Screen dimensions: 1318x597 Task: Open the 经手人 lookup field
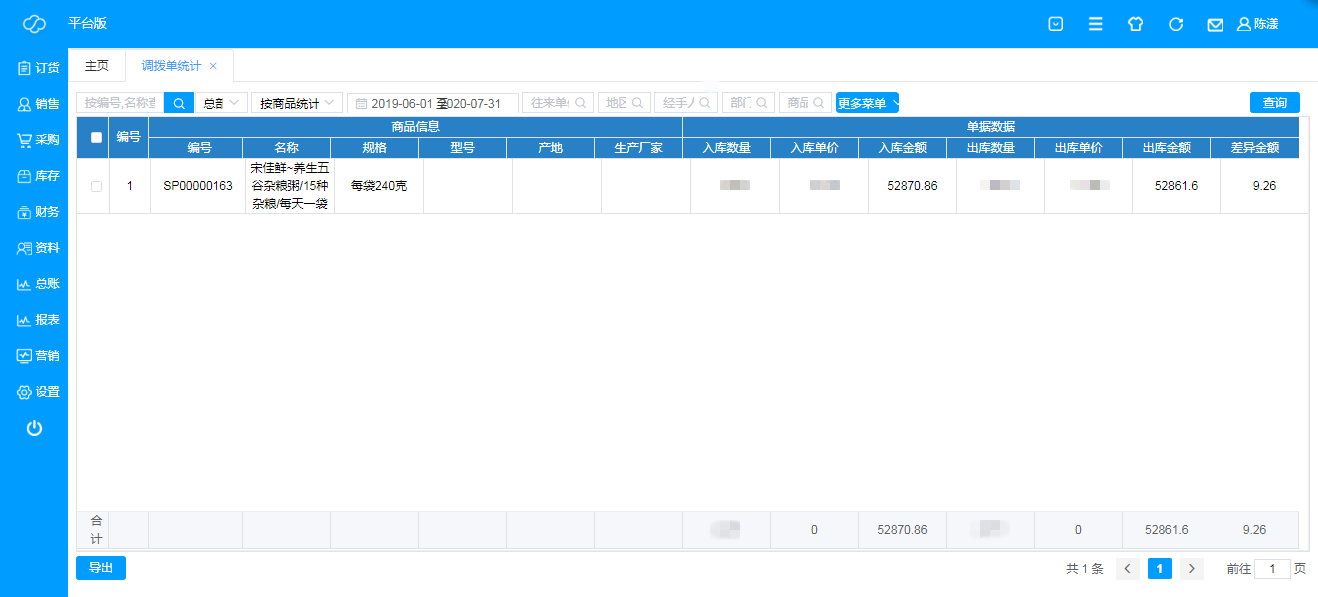[x=685, y=103]
